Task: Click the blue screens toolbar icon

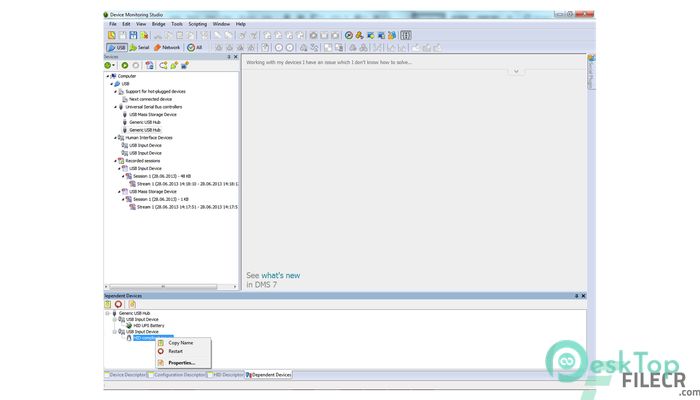Action: 381,35
